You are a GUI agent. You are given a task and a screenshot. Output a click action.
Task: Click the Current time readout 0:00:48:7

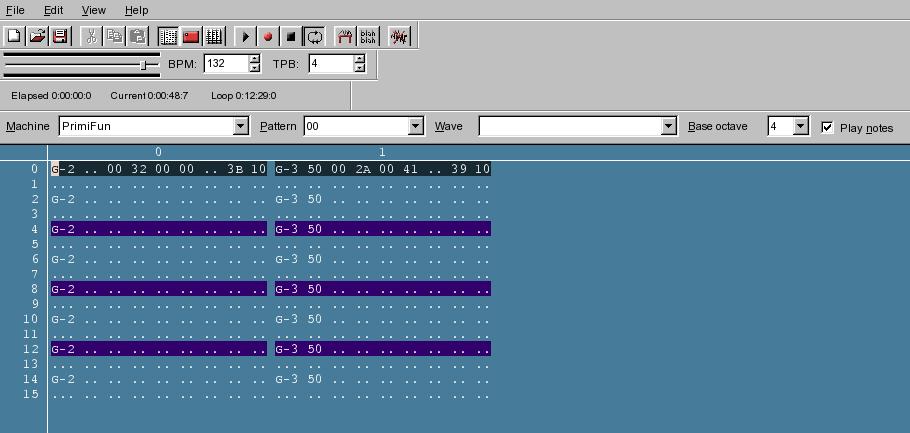pyautogui.click(x=149, y=96)
